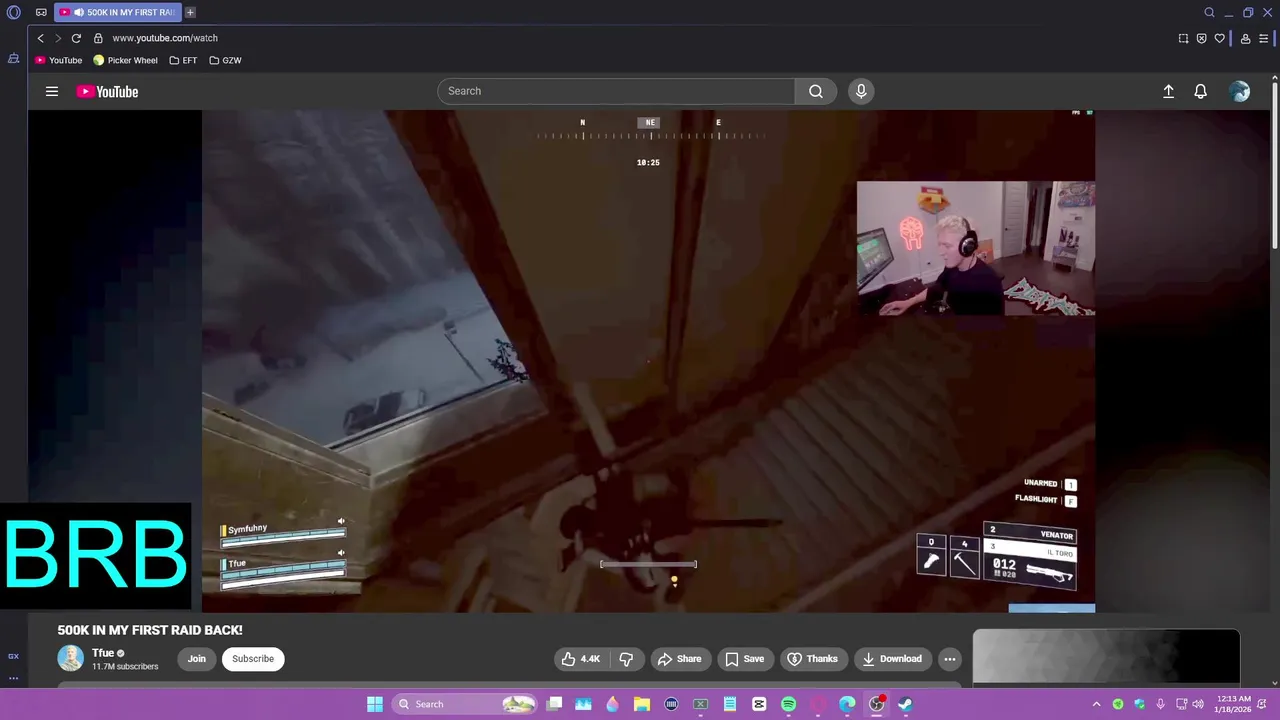The image size is (1280, 720).
Task: Open the YouTube guide hamburger menu
Action: pos(51,91)
